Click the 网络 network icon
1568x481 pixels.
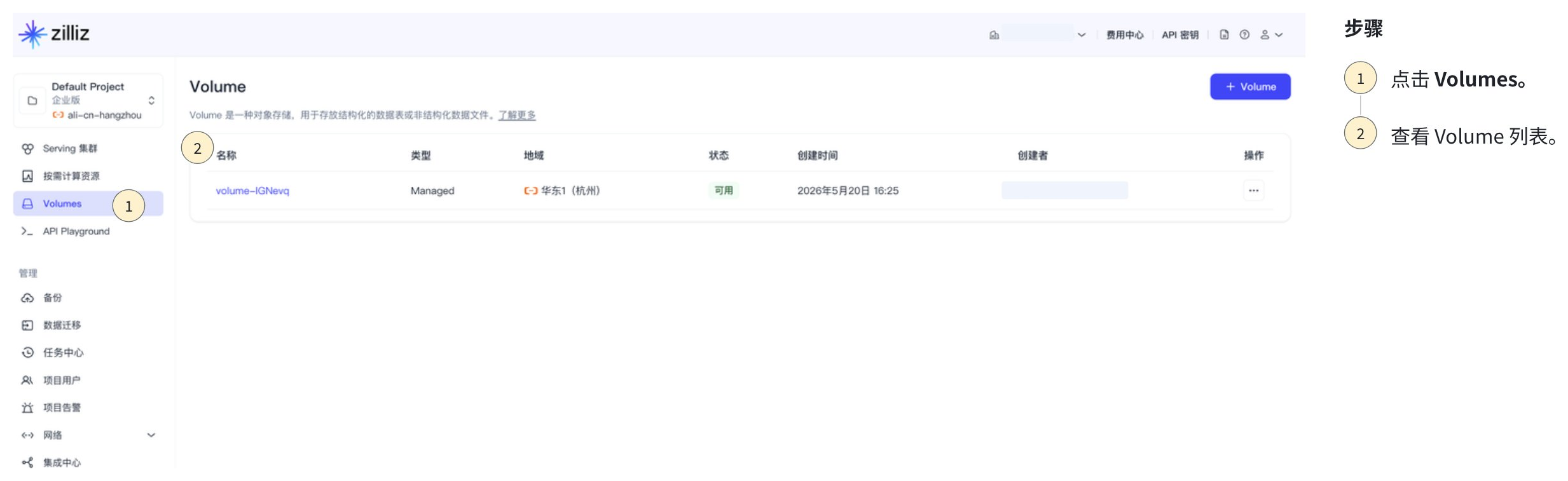(x=27, y=435)
